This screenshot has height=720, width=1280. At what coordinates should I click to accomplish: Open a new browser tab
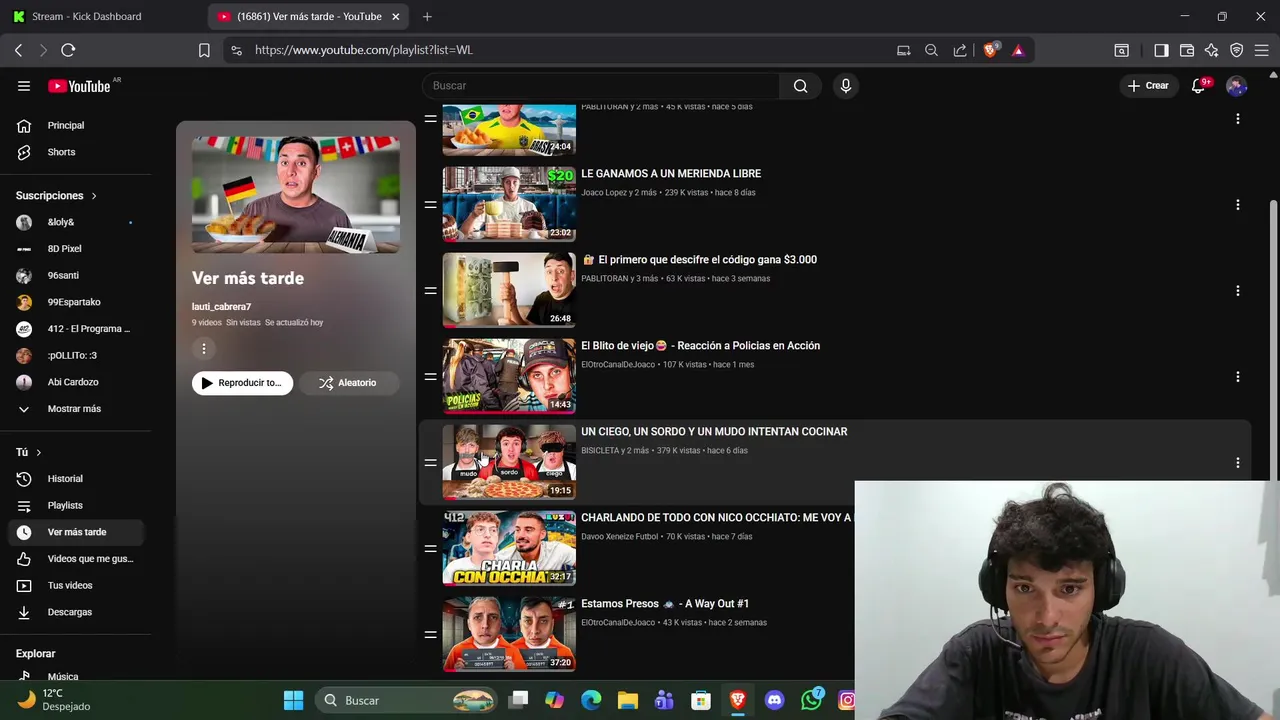tap(427, 17)
